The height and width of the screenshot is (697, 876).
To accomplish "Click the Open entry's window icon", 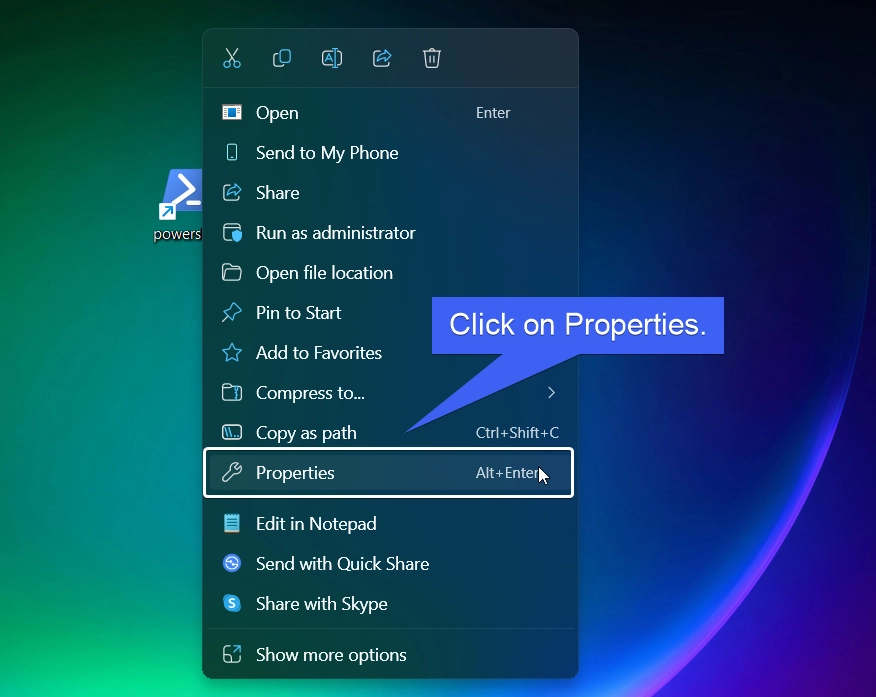I will (x=232, y=112).
